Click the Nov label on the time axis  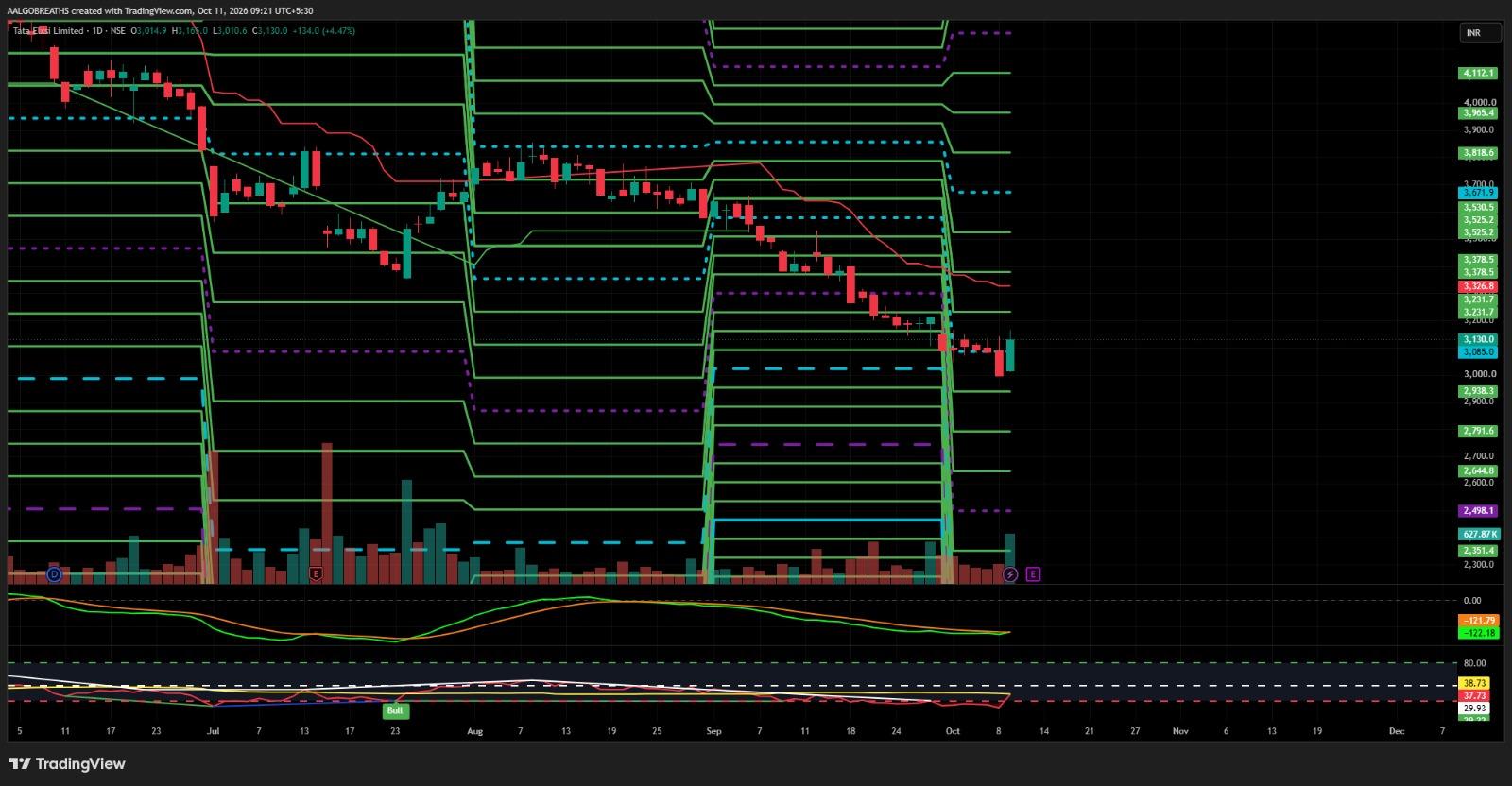(1180, 731)
